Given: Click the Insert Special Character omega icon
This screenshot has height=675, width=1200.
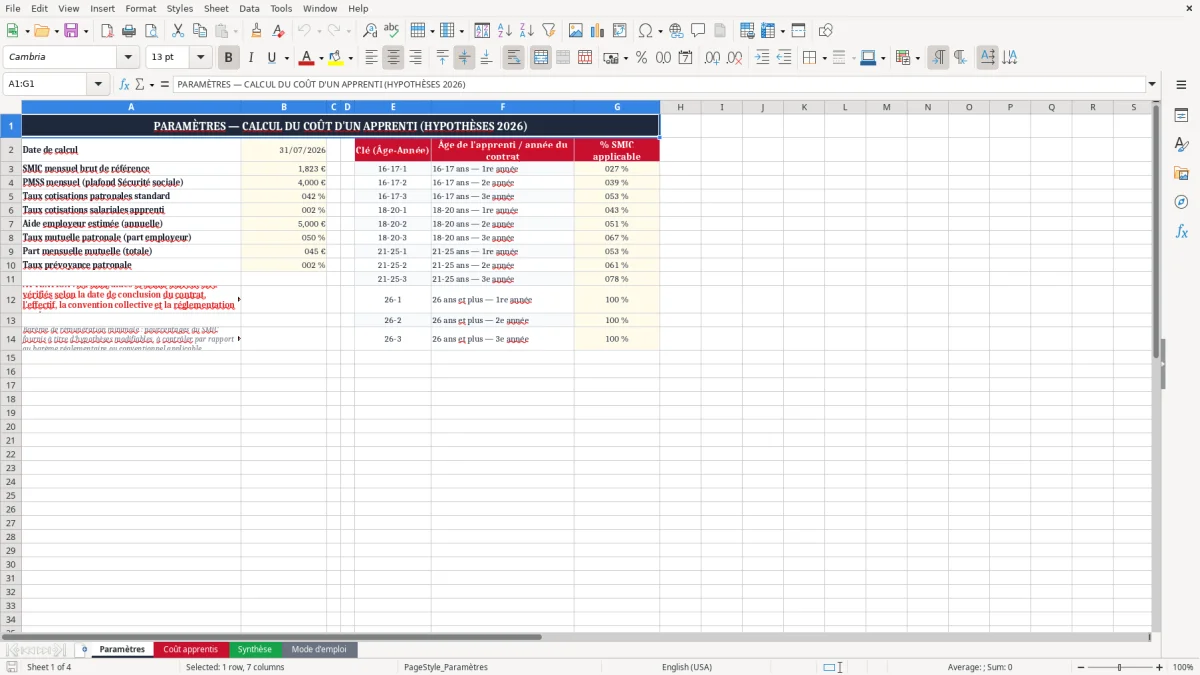Looking at the screenshot, I should pos(645,31).
